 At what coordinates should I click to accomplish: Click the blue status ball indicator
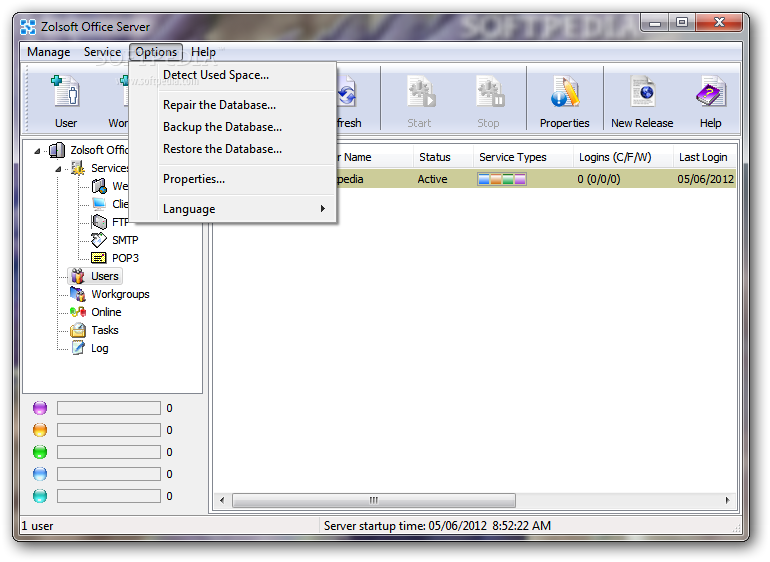coord(40,474)
